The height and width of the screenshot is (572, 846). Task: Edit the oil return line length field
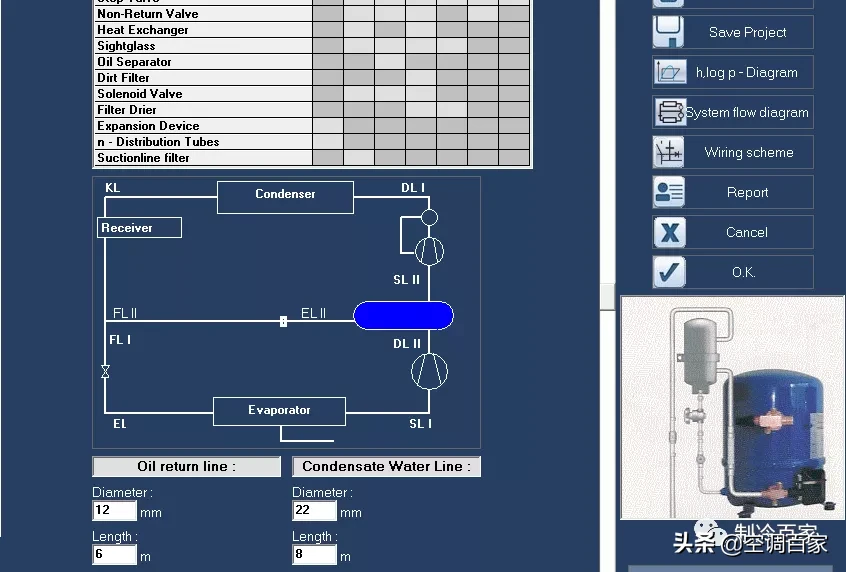pos(114,554)
